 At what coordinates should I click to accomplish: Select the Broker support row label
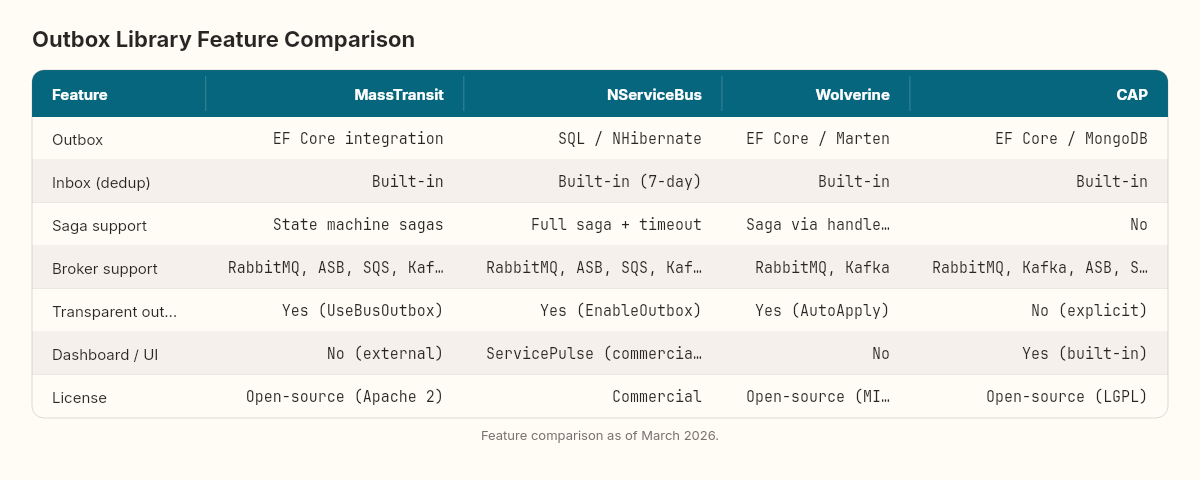pos(105,268)
